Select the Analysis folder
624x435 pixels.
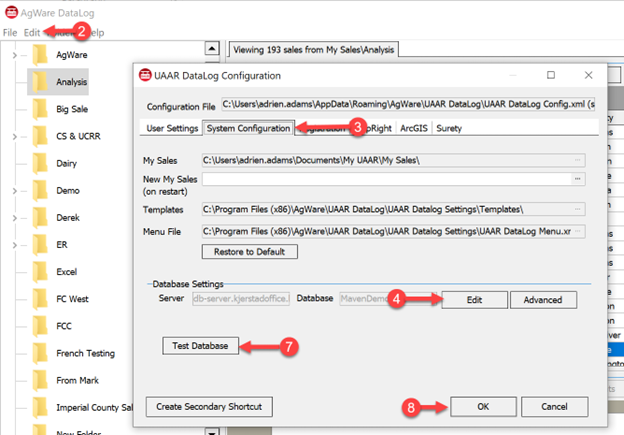(x=72, y=82)
